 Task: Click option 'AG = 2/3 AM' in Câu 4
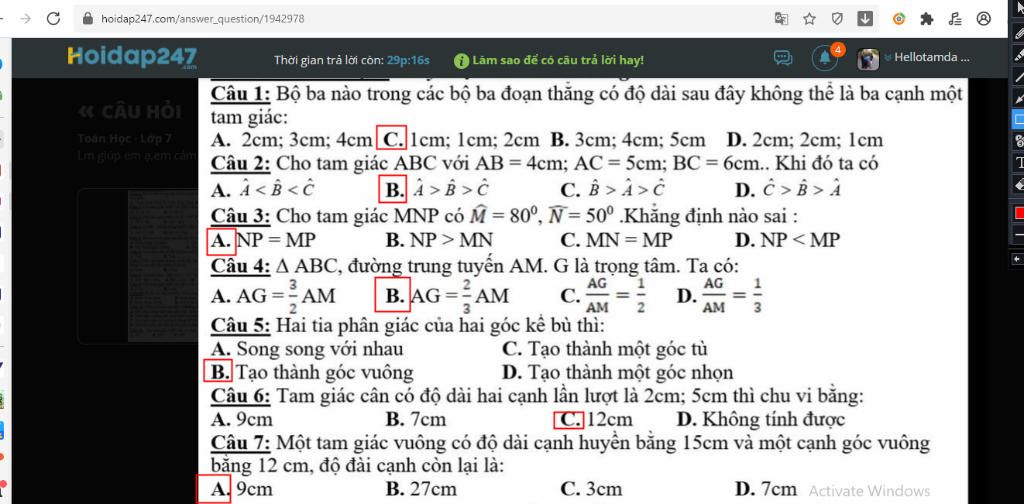459,295
